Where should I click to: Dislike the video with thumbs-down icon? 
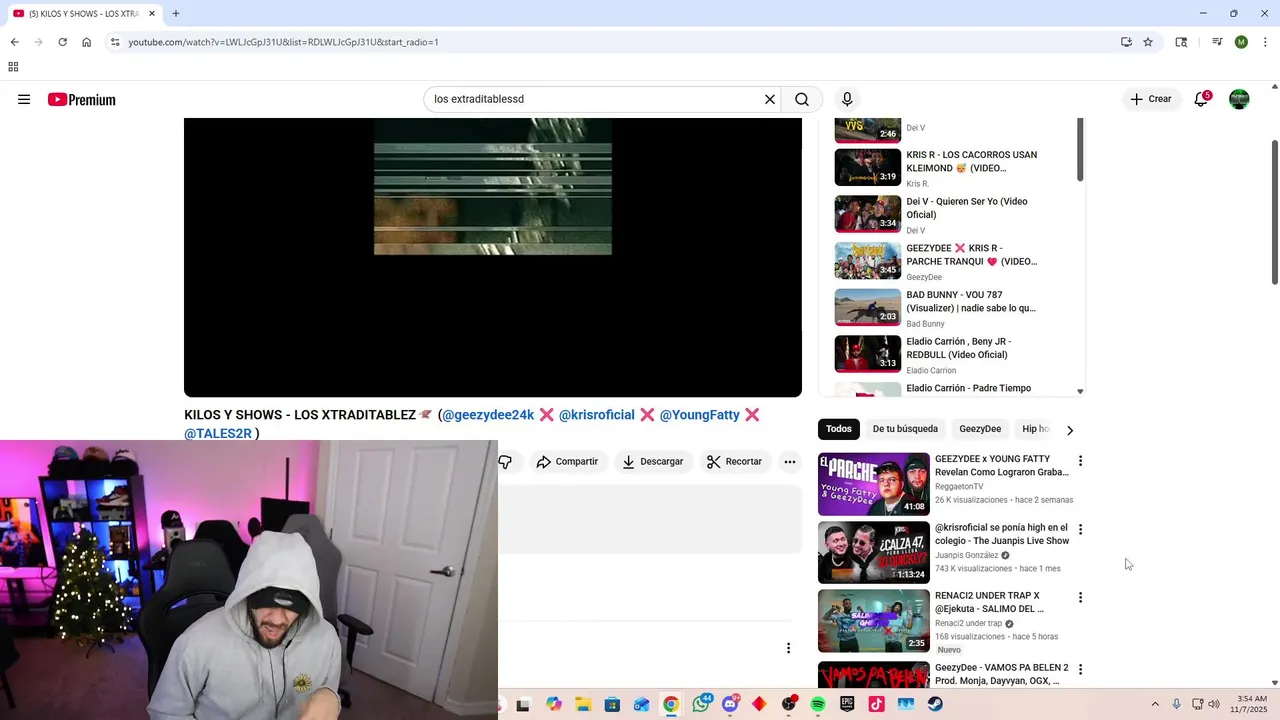coord(505,461)
